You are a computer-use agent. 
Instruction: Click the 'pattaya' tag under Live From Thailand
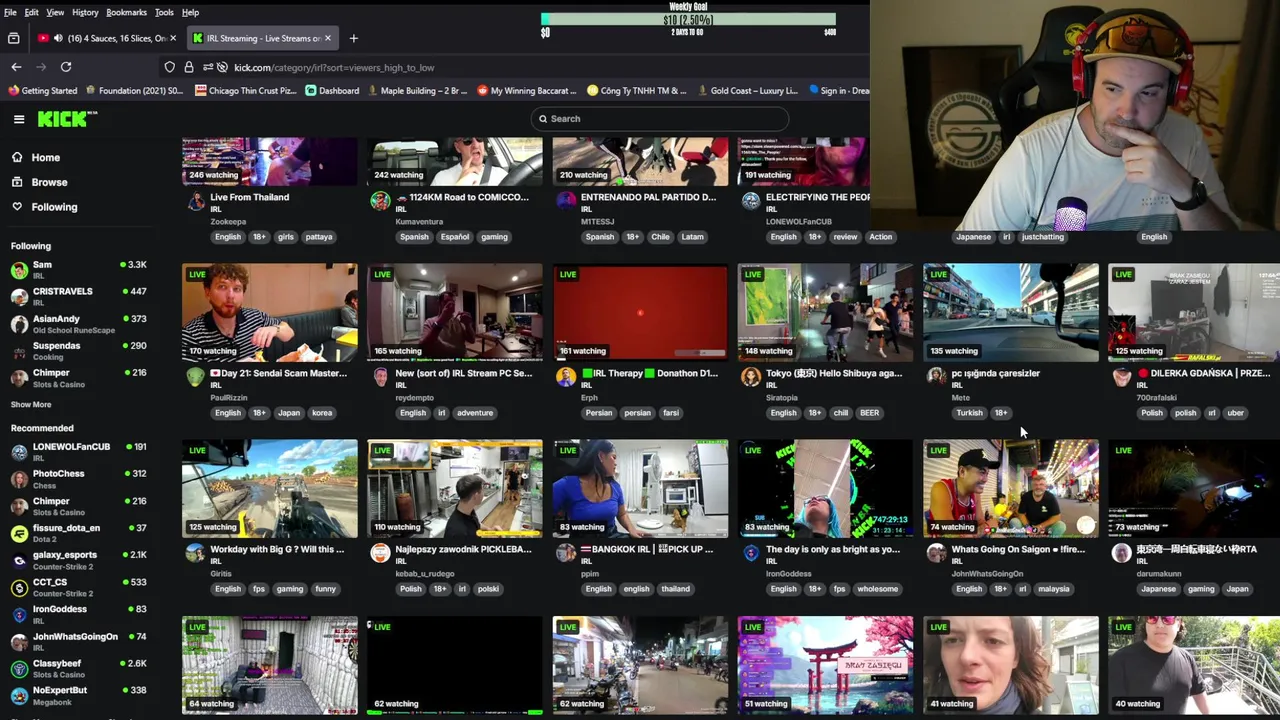(x=319, y=237)
